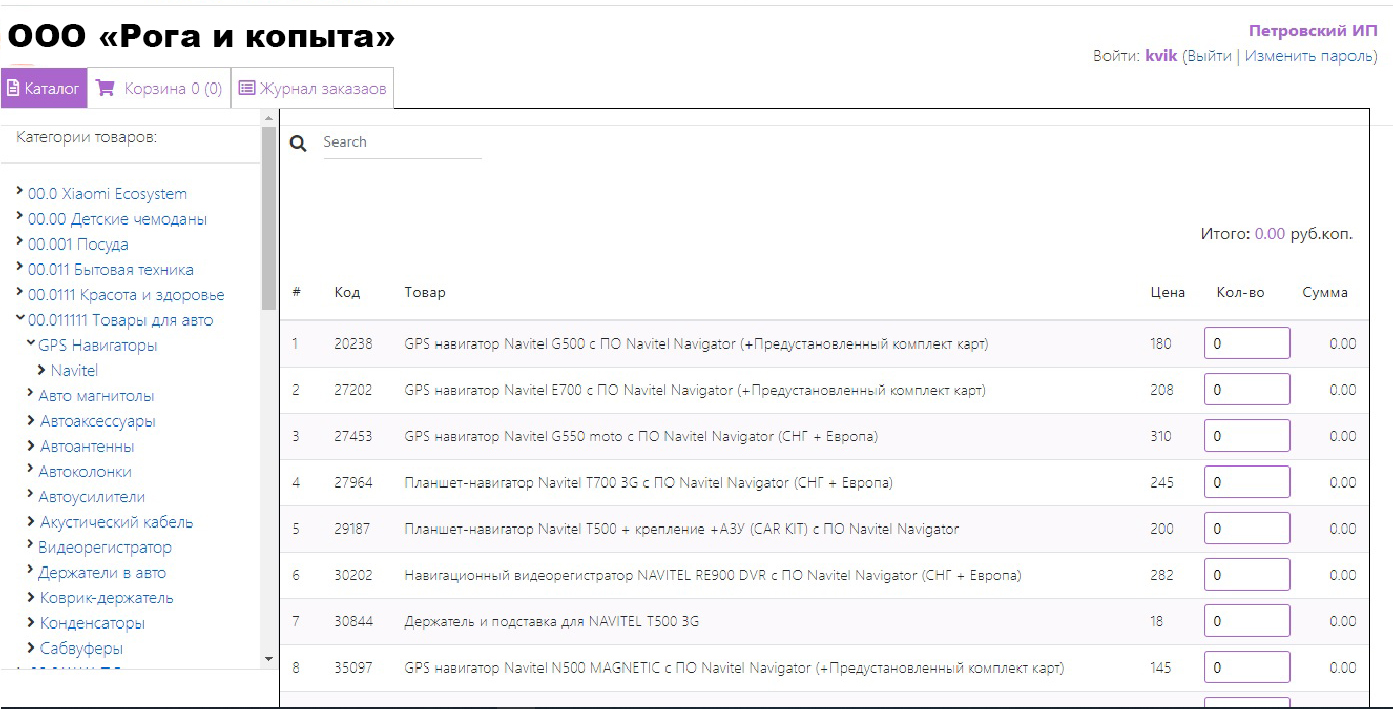This screenshot has width=1393, height=709.
Task: Click the shopping cart icon in Корзина tab
Action: click(x=105, y=88)
